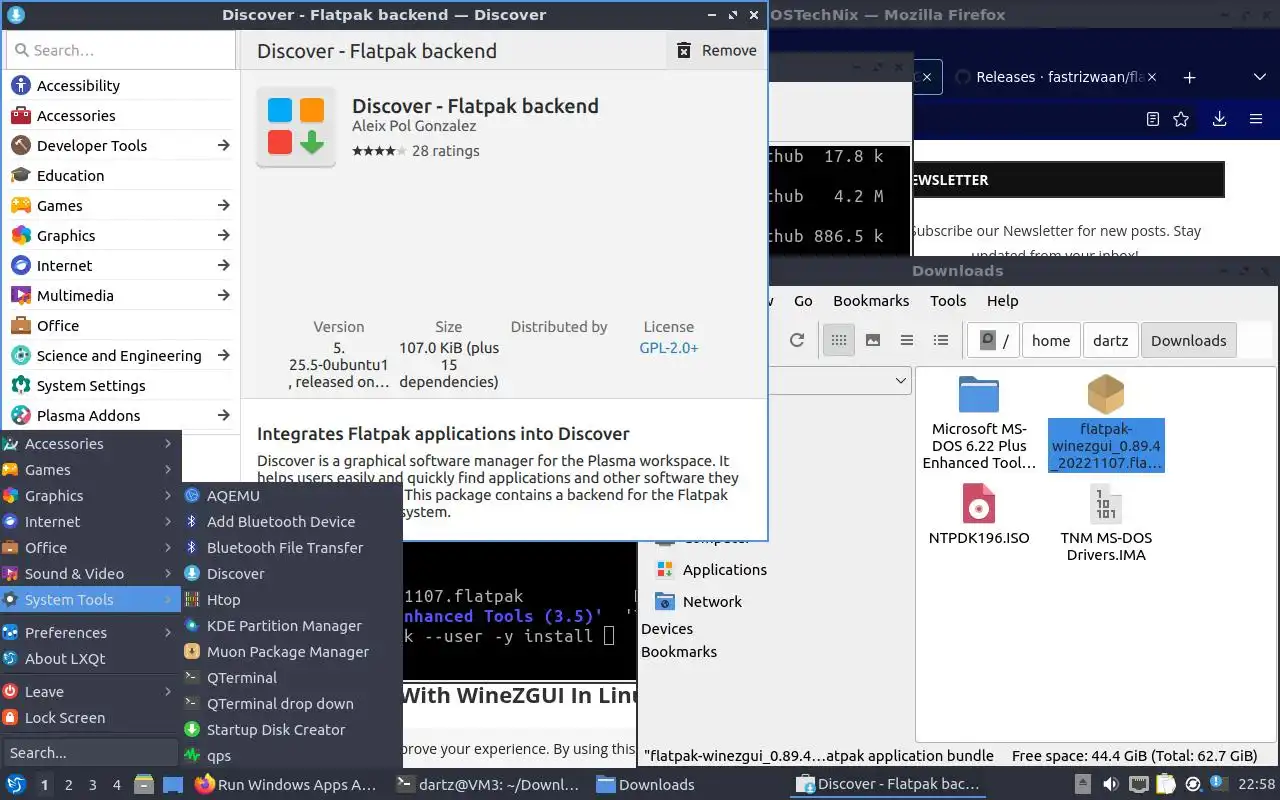Open GPL-2.0+ license link
Screen dimensions: 1280x800
pyautogui.click(x=669, y=348)
